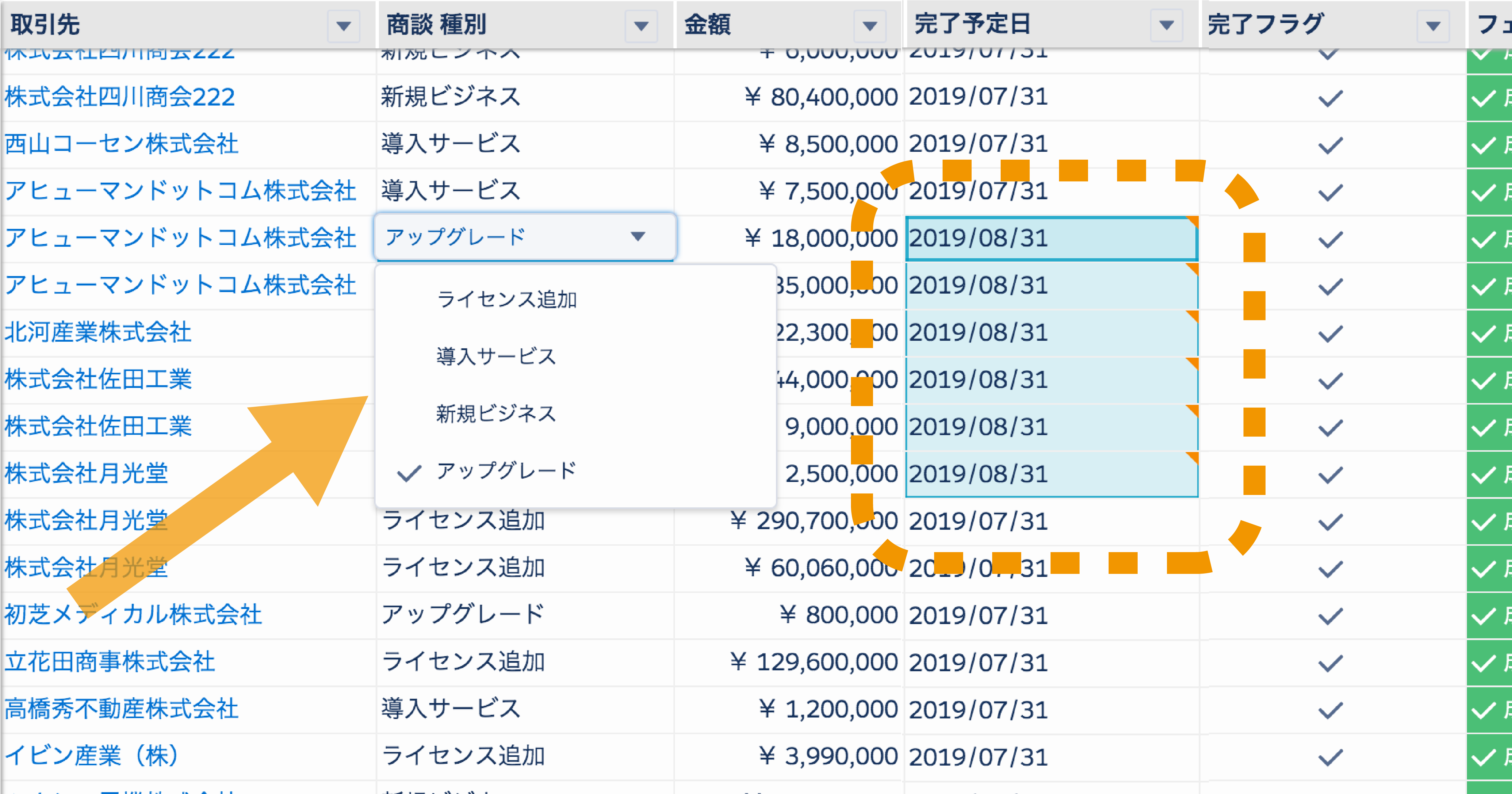
Task: Click the 2019/07/31 date in 西山コーセン株式会社 row
Action: pos(979,144)
